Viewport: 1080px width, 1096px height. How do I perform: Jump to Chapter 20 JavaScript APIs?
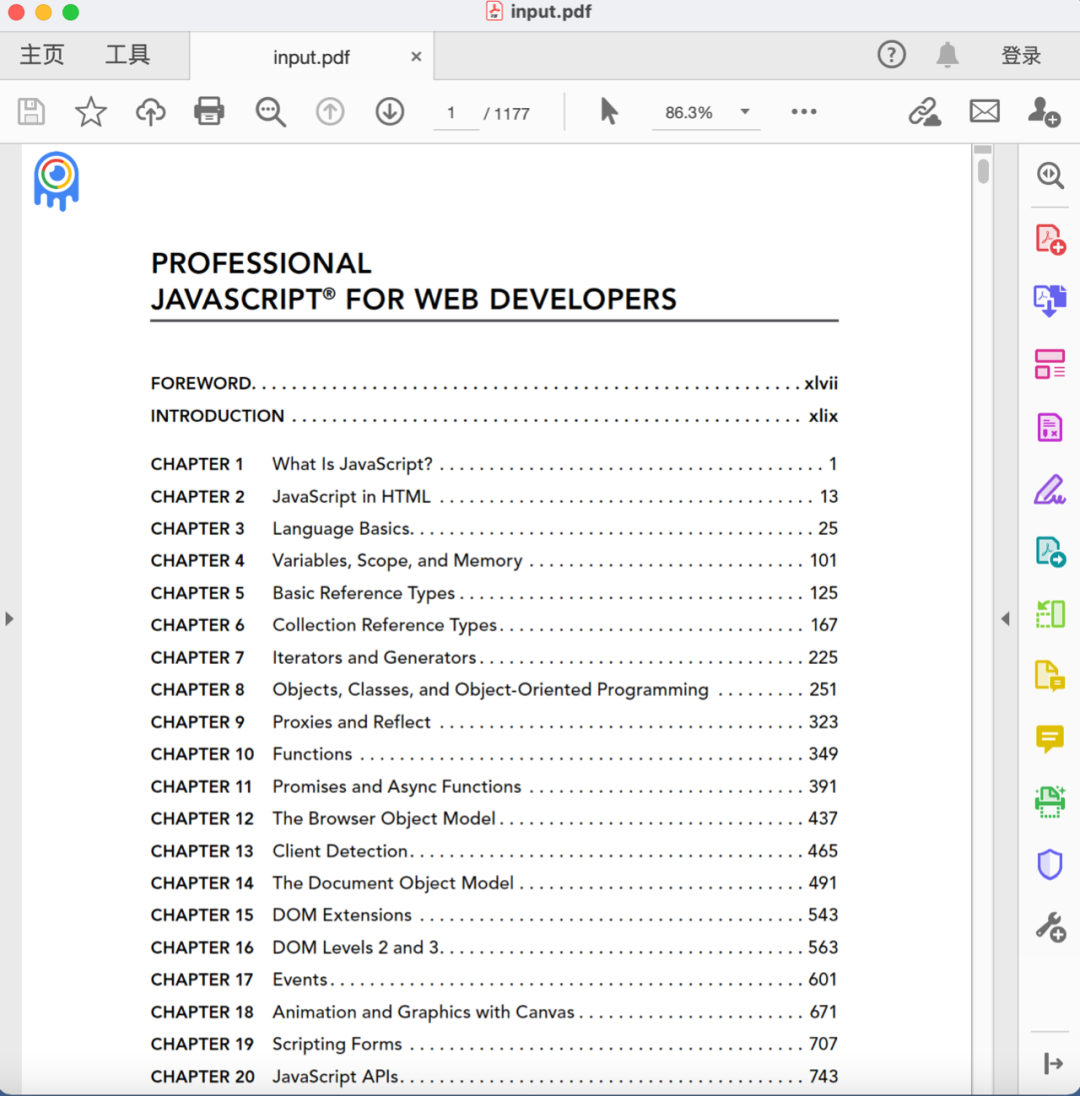(x=494, y=1076)
